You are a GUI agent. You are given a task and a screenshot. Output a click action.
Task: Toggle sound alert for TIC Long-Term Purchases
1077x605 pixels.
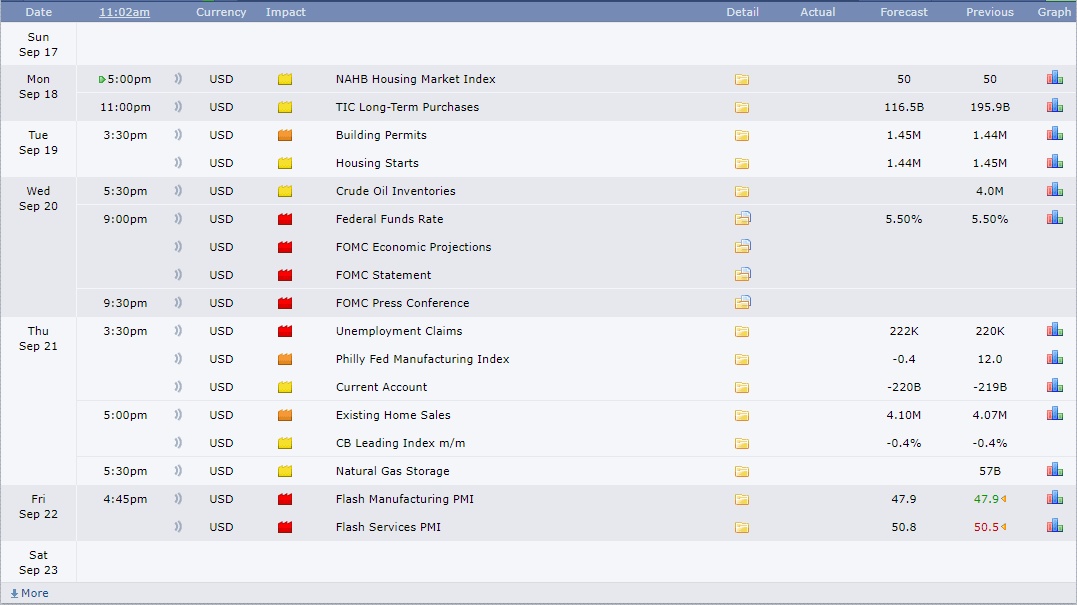tap(178, 107)
